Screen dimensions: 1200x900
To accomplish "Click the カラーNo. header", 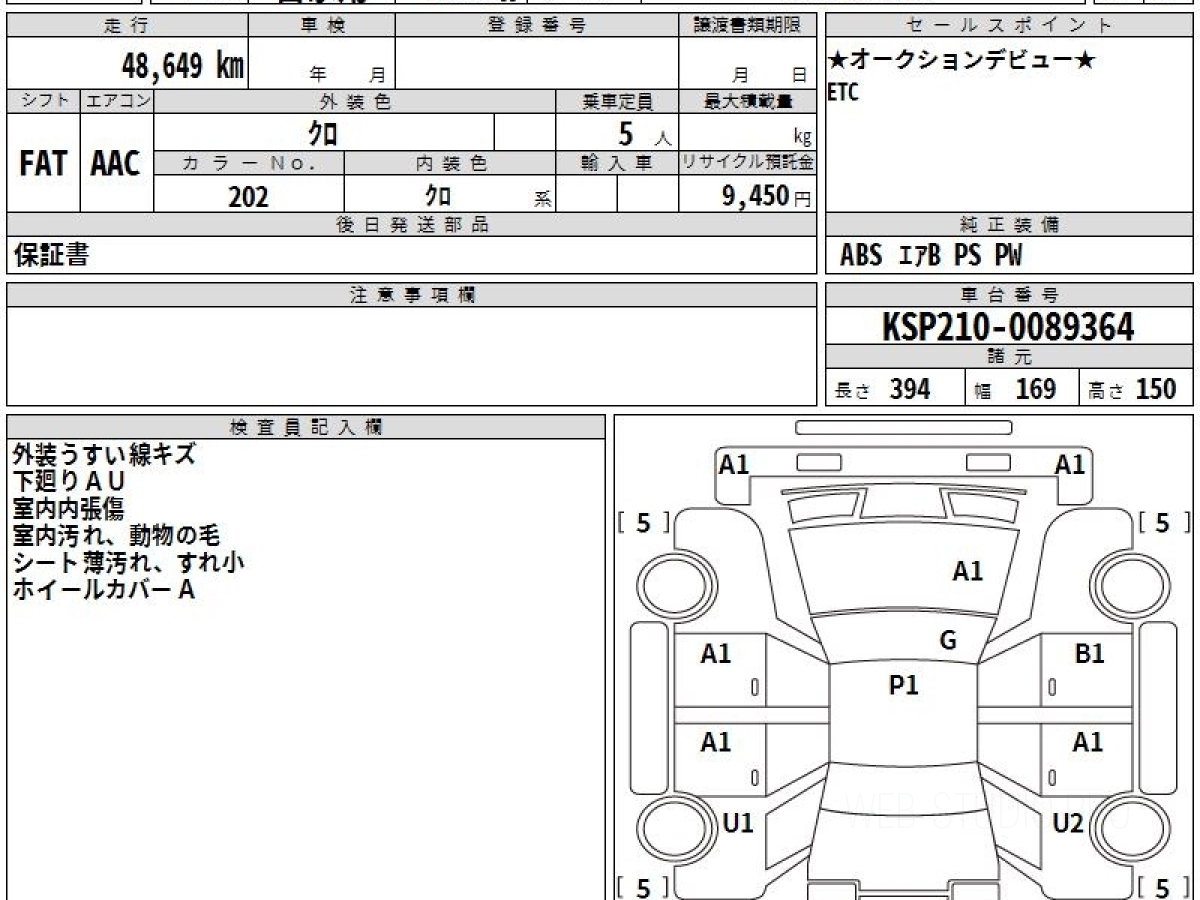I will pos(249,163).
